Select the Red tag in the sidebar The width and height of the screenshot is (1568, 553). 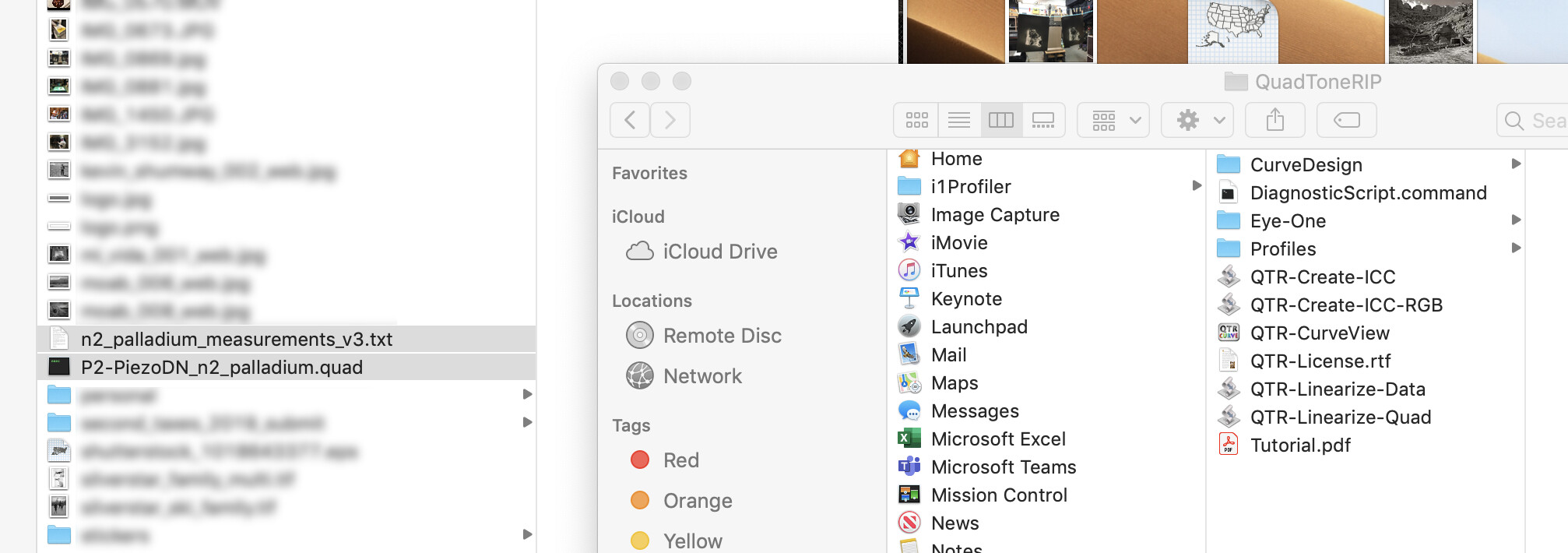point(680,460)
